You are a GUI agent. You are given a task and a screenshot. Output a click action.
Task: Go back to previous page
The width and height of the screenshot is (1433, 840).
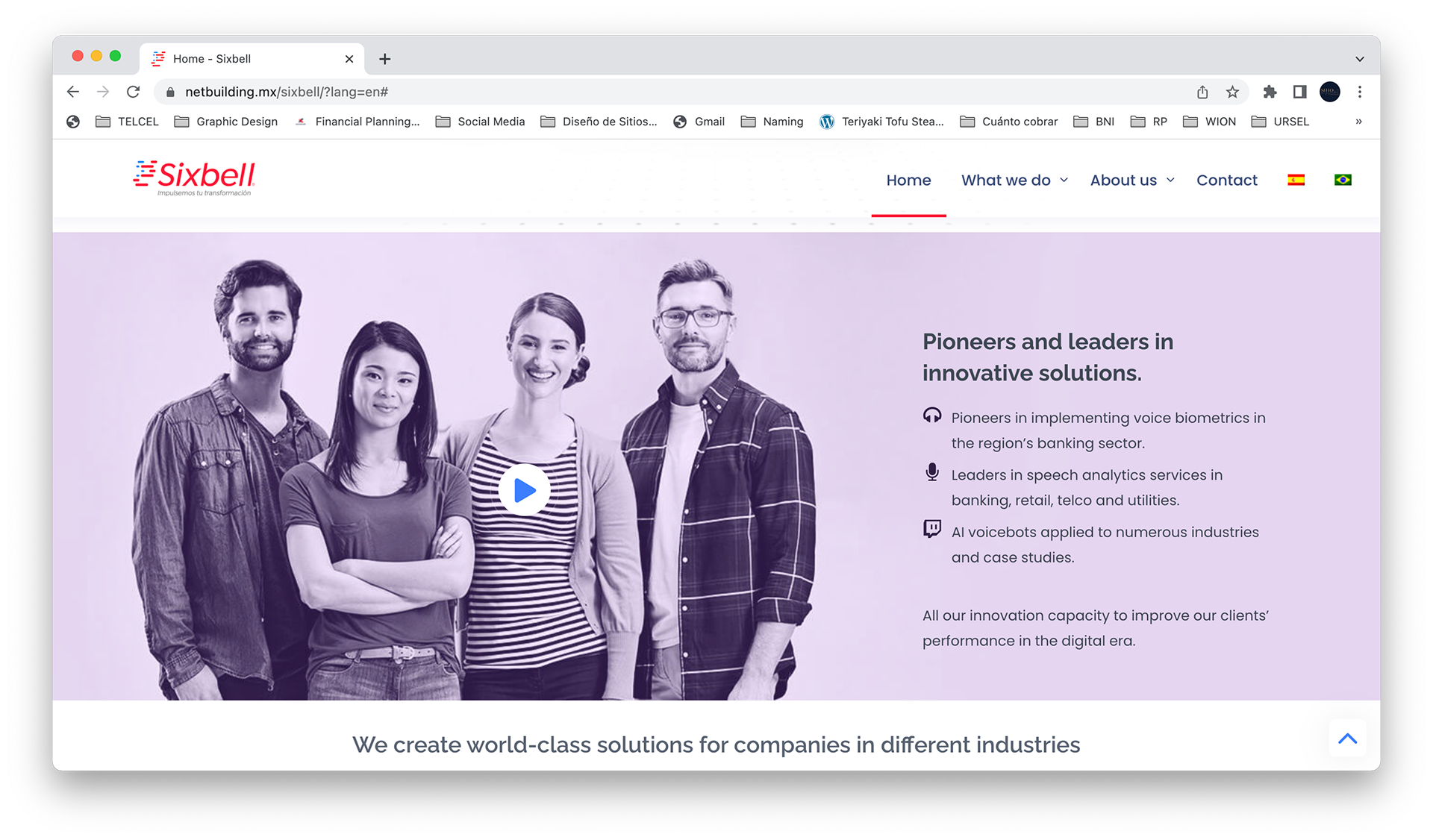73,92
